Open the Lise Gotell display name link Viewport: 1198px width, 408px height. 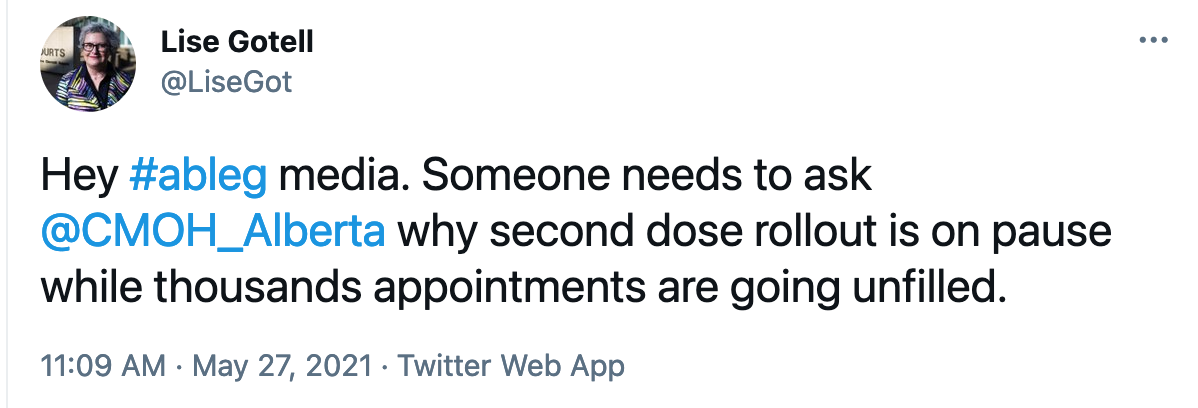237,42
